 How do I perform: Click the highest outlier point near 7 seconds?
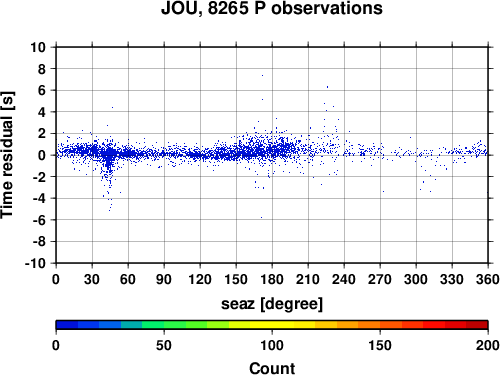point(262,75)
